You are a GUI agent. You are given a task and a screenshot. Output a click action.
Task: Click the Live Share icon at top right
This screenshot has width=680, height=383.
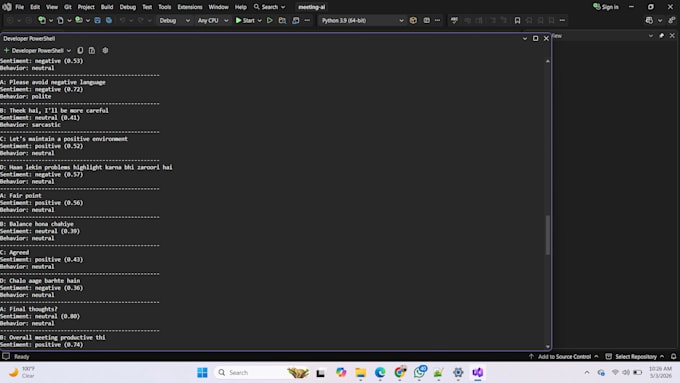pos(672,20)
